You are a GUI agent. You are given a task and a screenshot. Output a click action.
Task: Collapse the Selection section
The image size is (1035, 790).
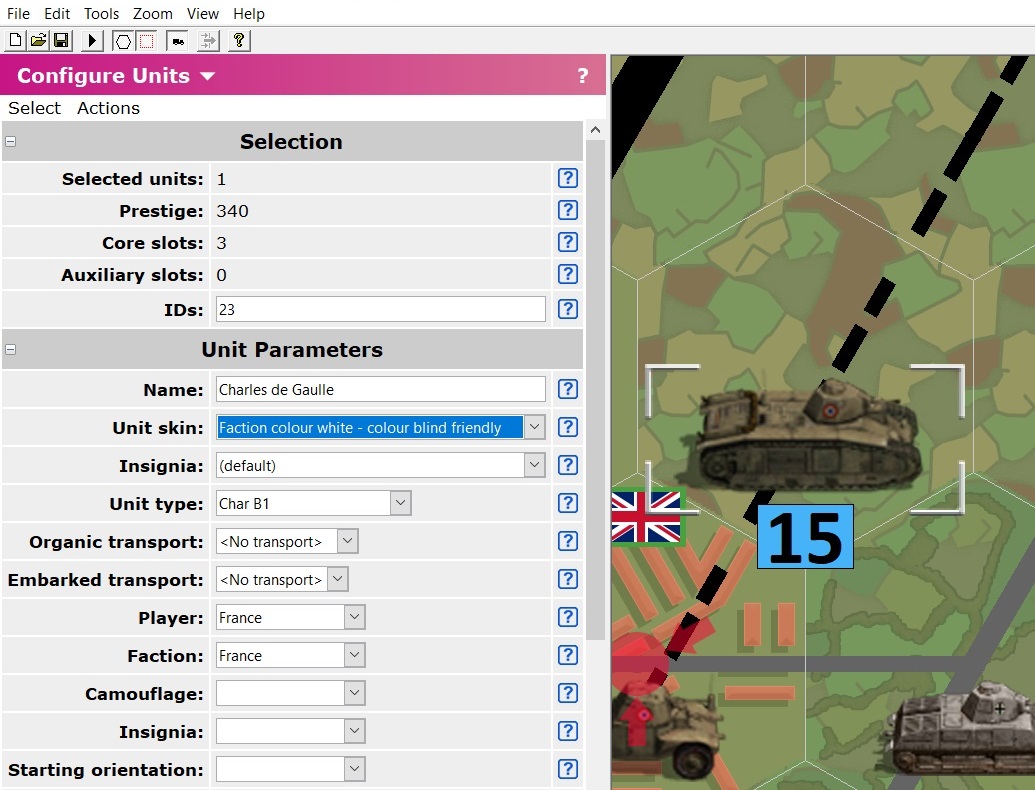10,142
